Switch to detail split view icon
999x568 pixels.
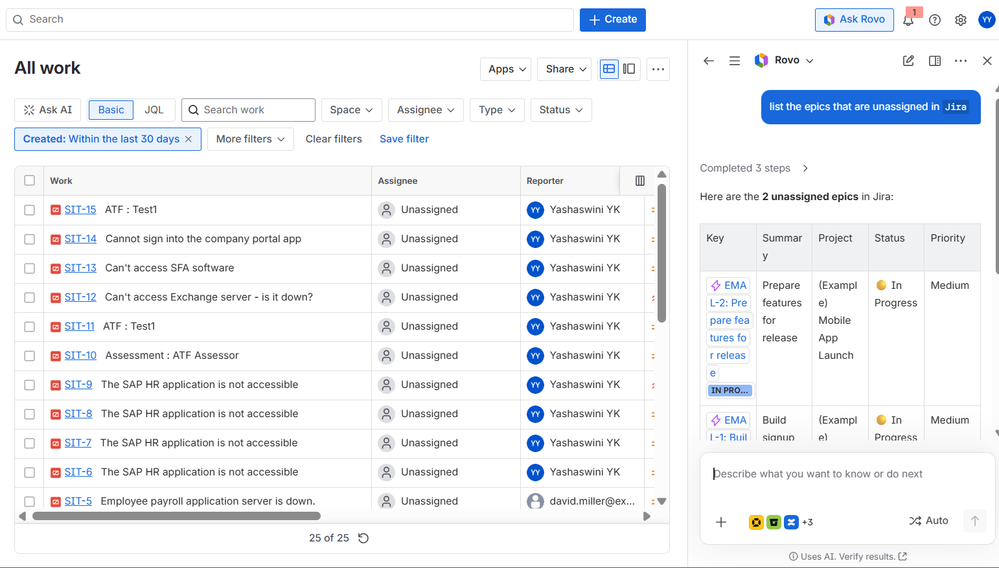pos(629,69)
